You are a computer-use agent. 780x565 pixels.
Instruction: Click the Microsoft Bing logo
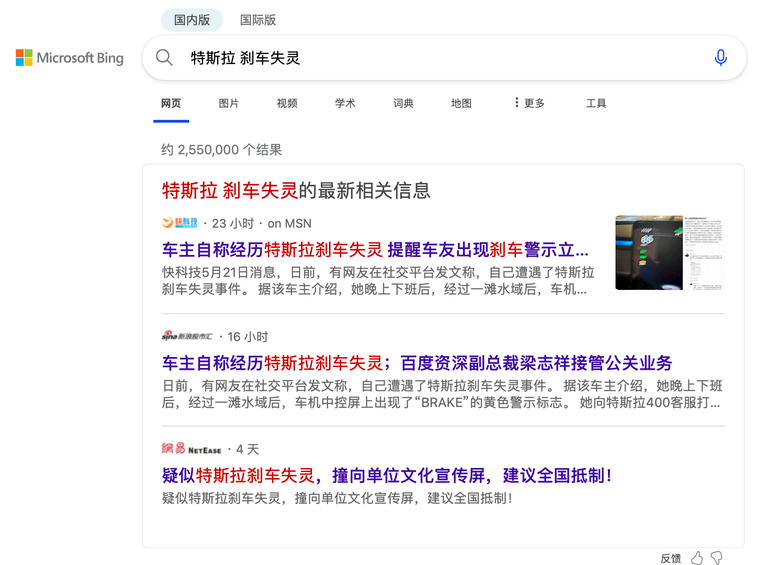click(x=70, y=58)
